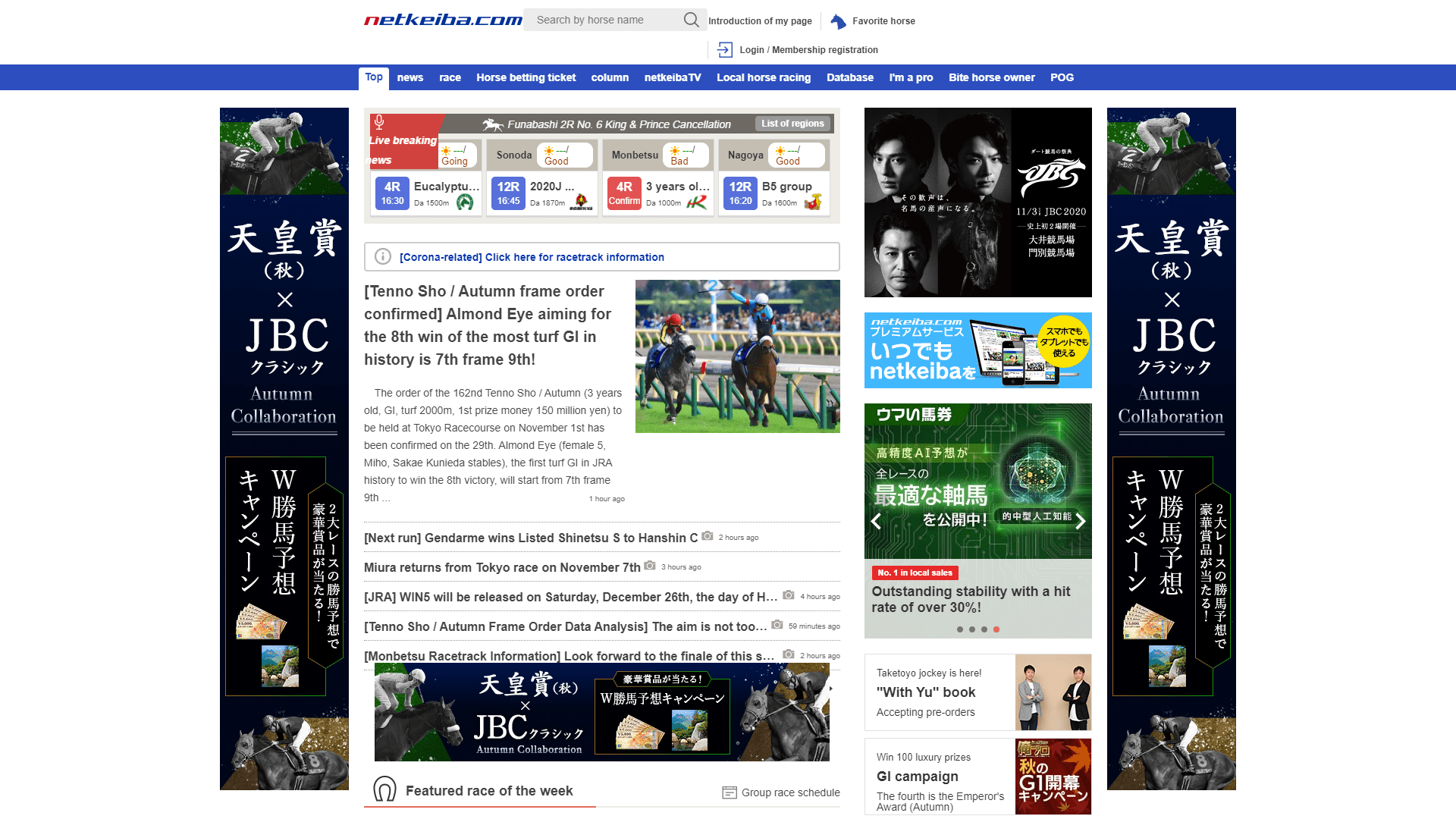Show next slide in AI prediction carousel
Screen dimensions: 1456x819
coord(1081,521)
